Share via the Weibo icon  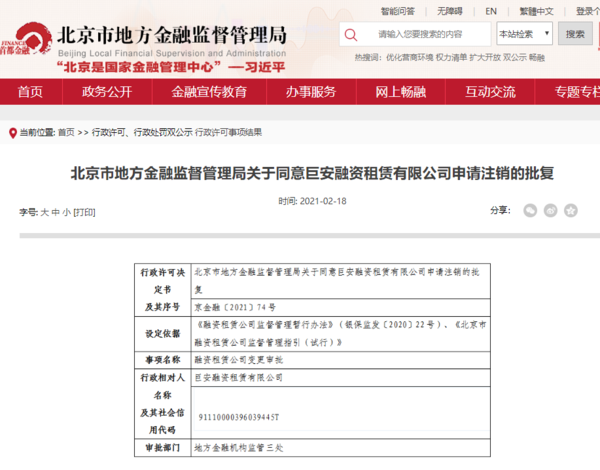550,210
